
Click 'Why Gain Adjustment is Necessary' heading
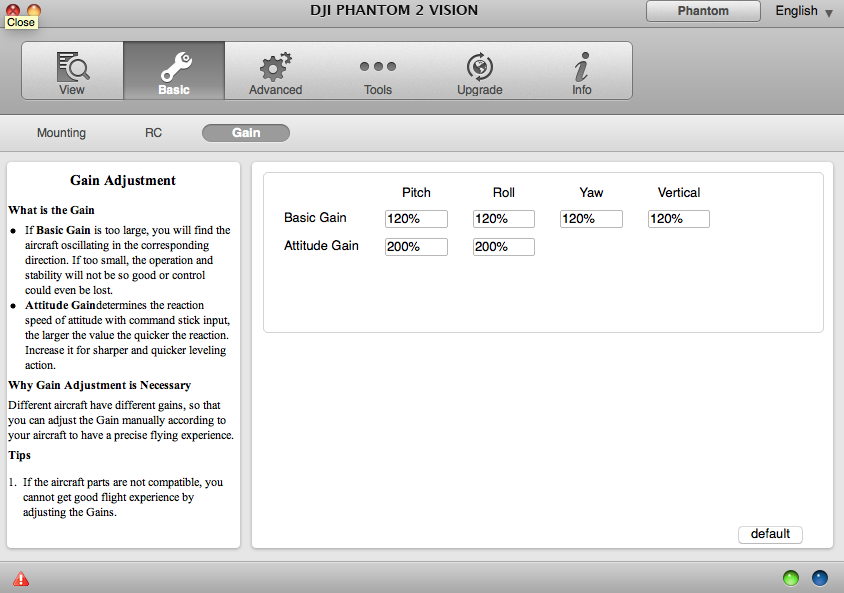(x=100, y=385)
